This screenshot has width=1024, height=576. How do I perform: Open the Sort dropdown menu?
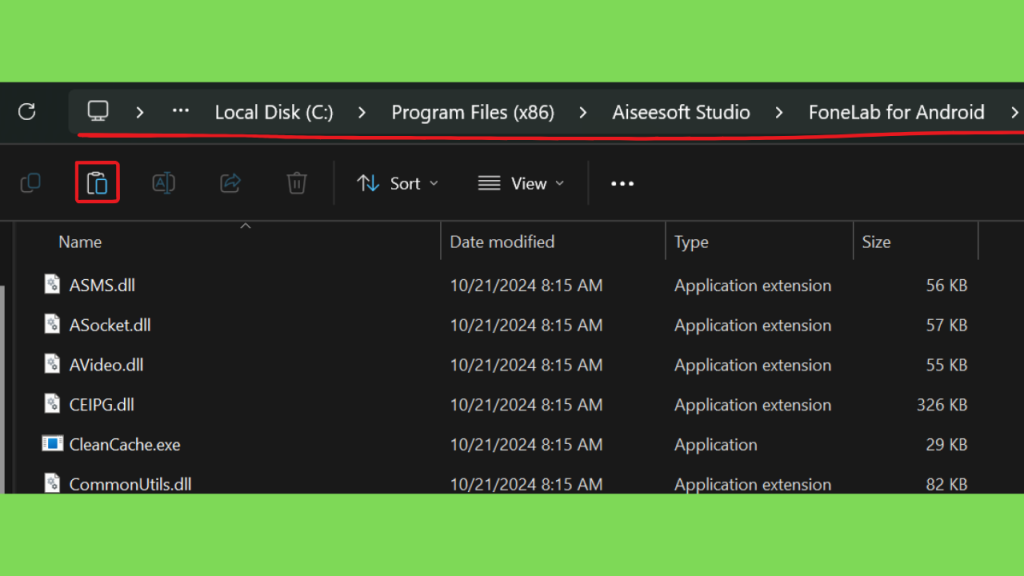click(x=398, y=184)
